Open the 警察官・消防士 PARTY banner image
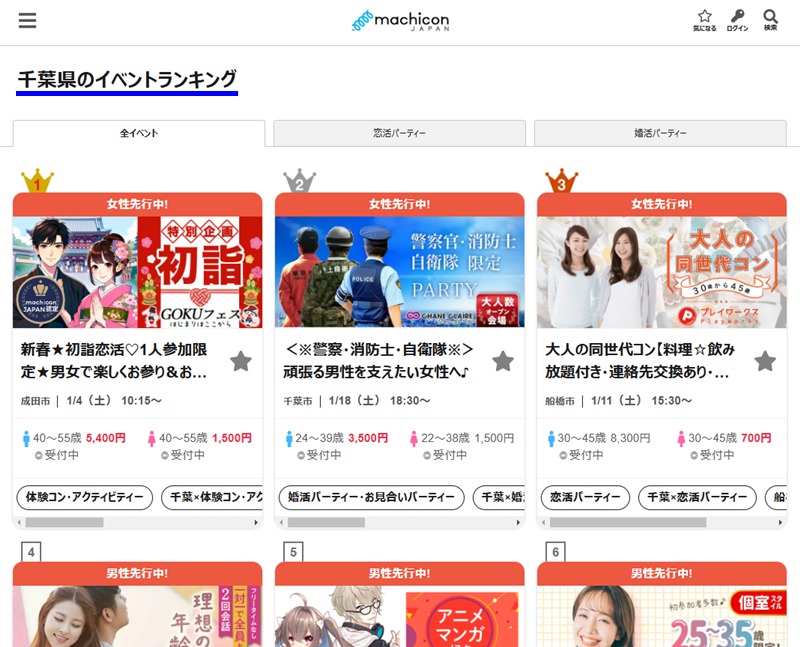The width and height of the screenshot is (800, 647). [399, 272]
